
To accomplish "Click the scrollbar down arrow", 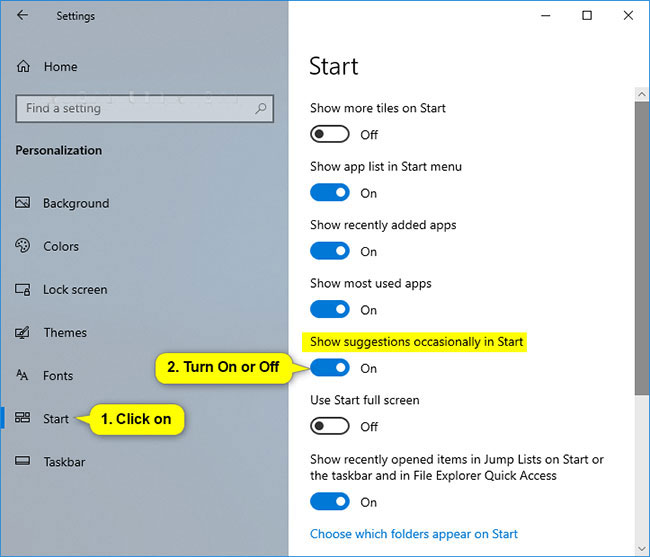I will coord(642,550).
